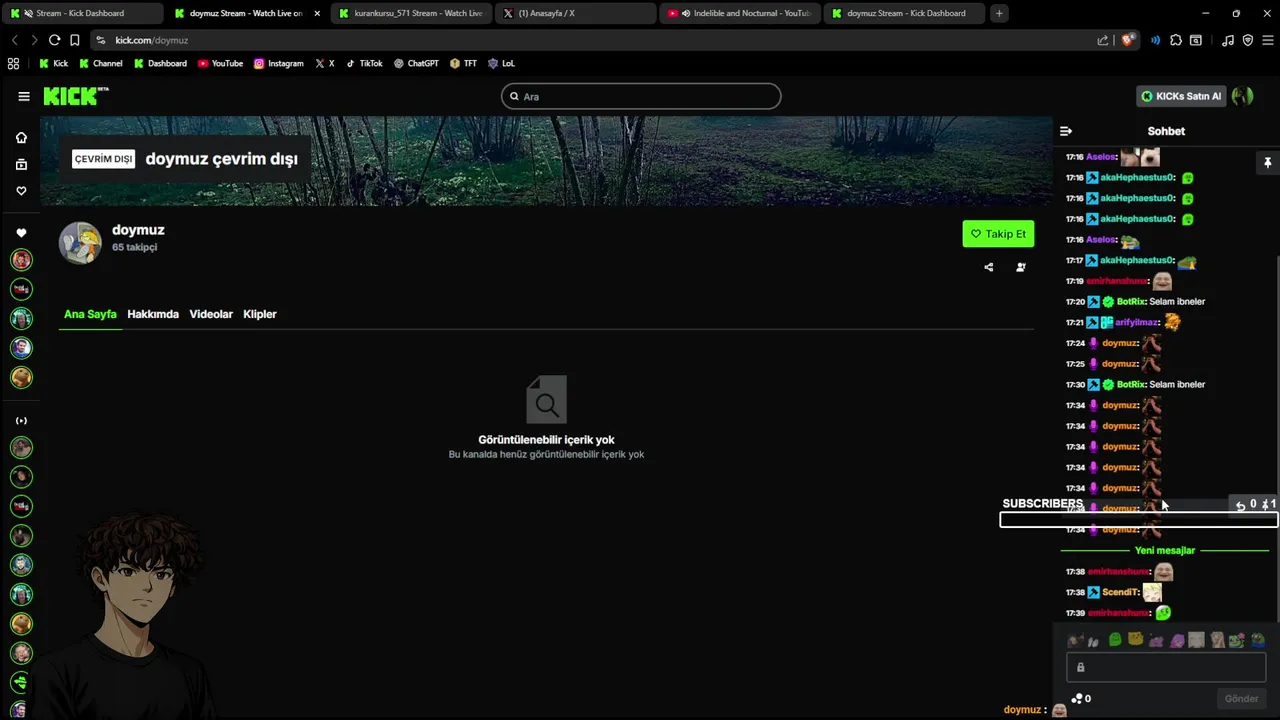Click the pin icon in chat

coord(1267,162)
